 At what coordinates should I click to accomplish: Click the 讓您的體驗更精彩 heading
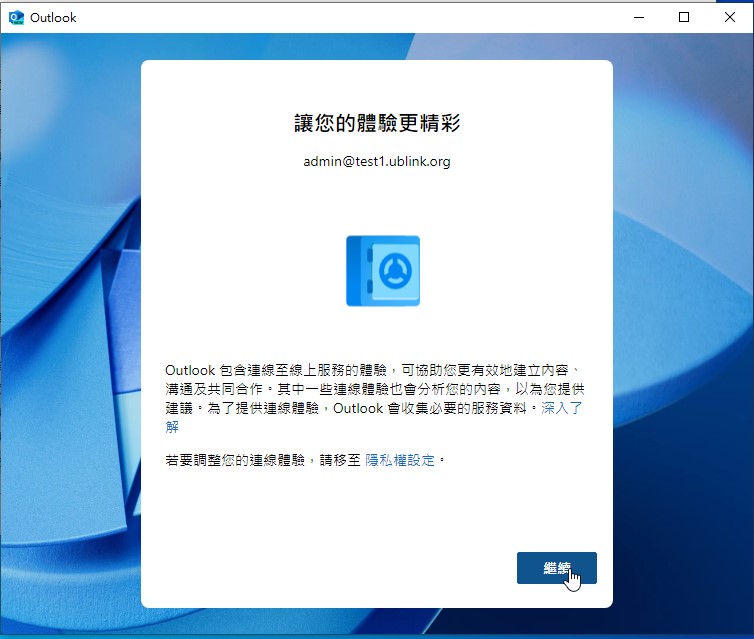(377, 123)
